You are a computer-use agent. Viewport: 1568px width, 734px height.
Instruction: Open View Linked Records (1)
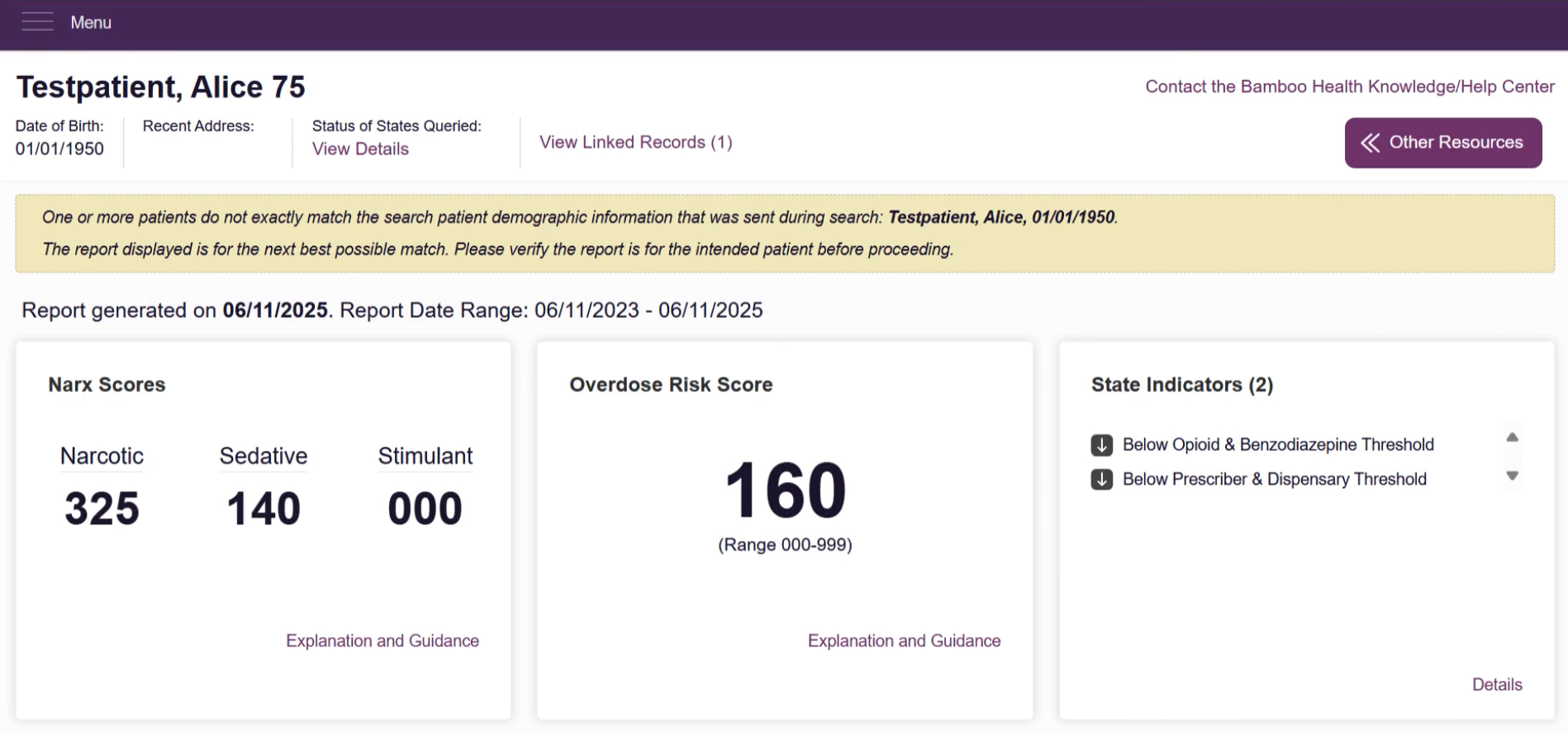pos(635,143)
